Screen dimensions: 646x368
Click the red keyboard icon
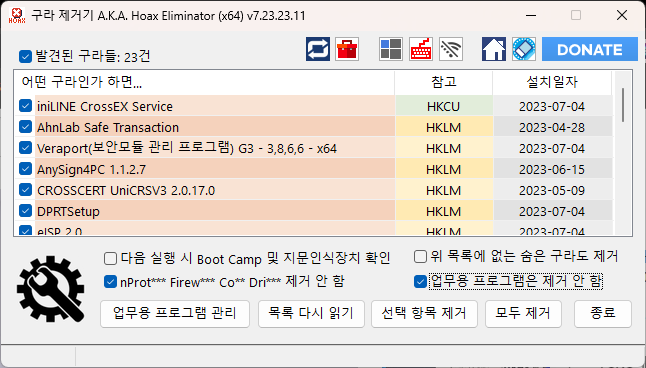coord(421,49)
